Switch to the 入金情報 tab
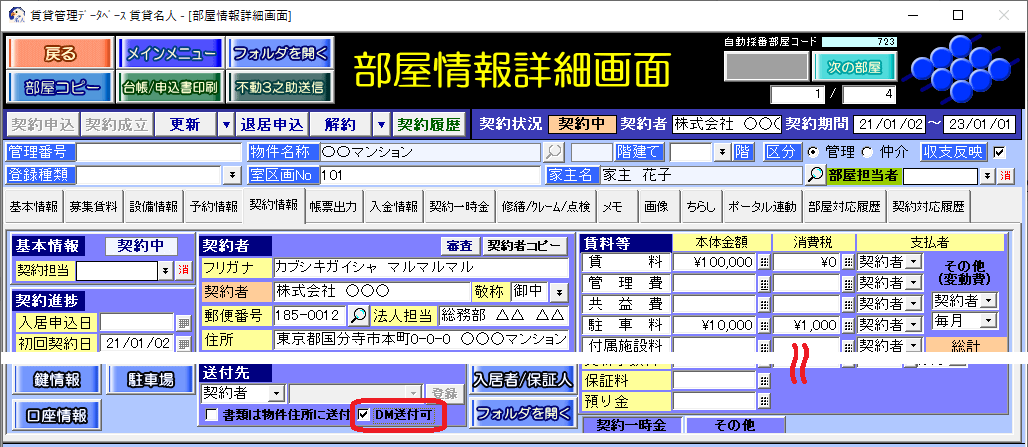The width and height of the screenshot is (1028, 447). (x=393, y=207)
